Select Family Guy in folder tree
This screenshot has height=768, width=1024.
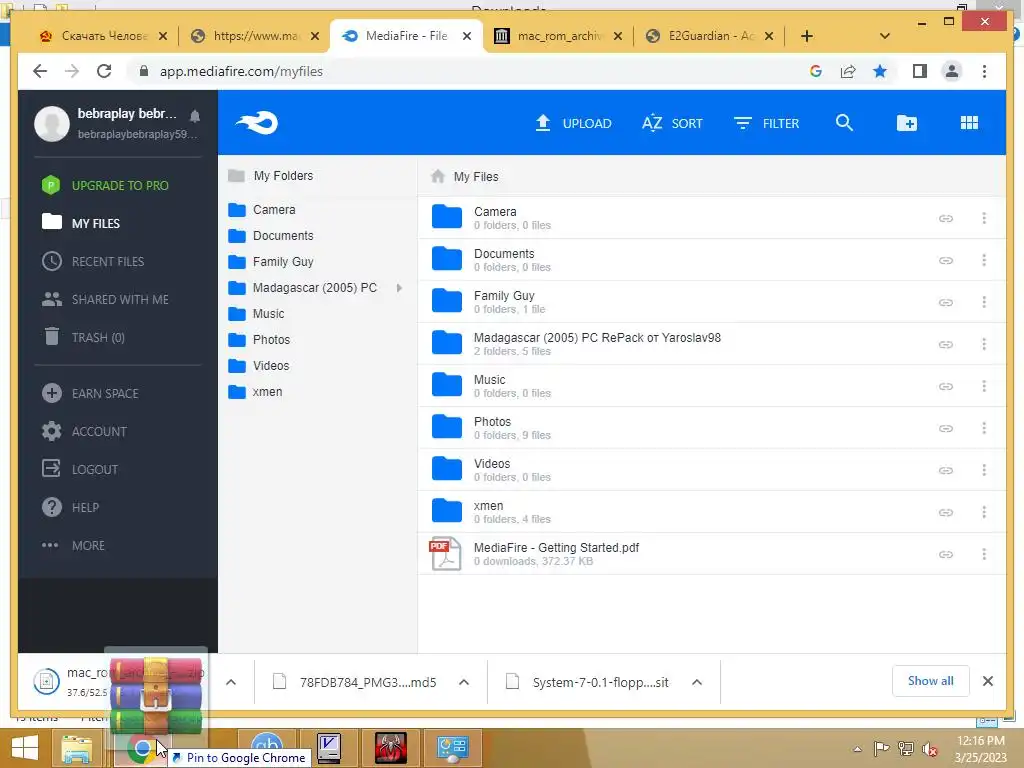pos(283,262)
